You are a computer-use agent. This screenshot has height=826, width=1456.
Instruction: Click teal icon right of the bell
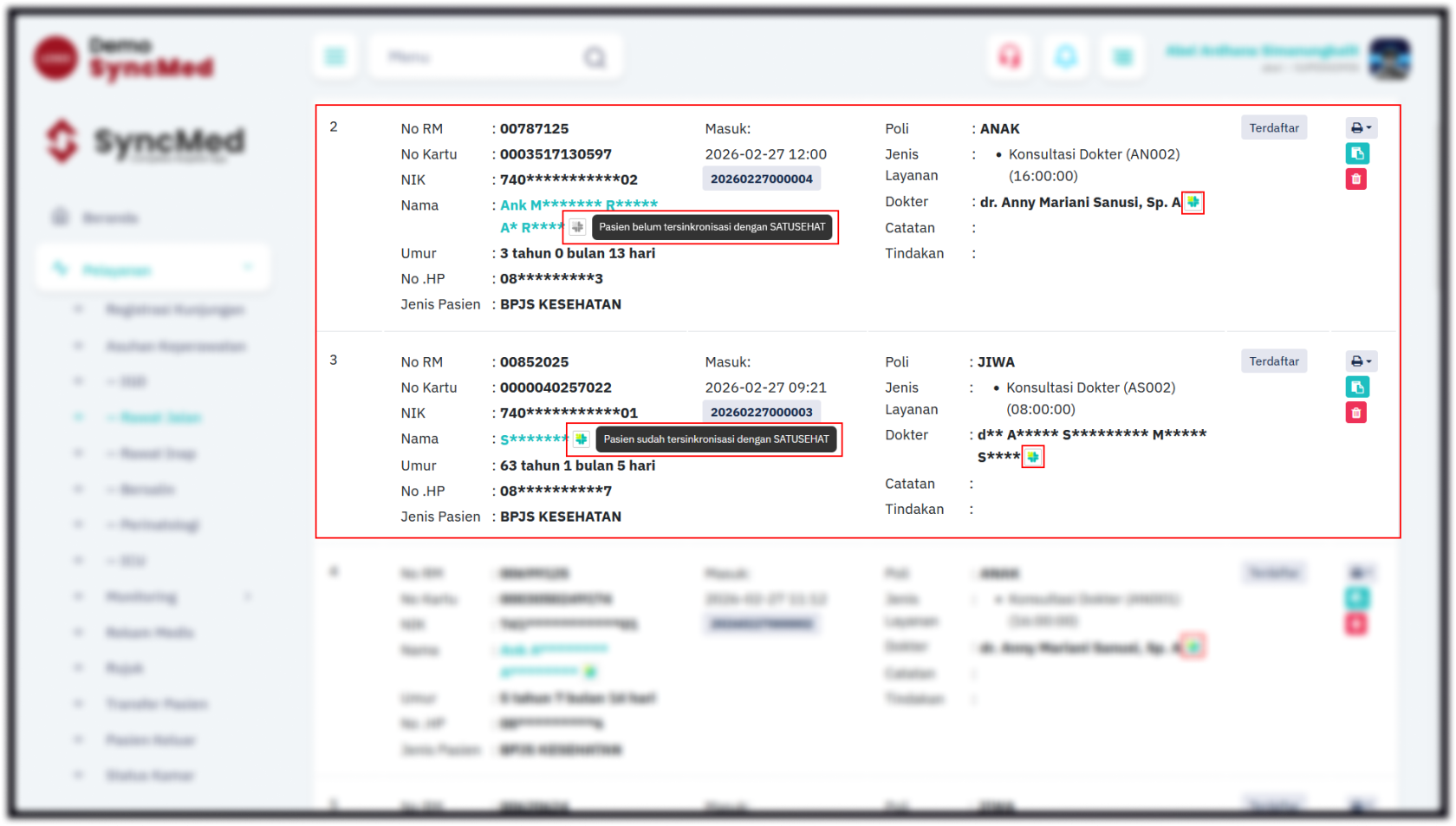click(x=1122, y=57)
